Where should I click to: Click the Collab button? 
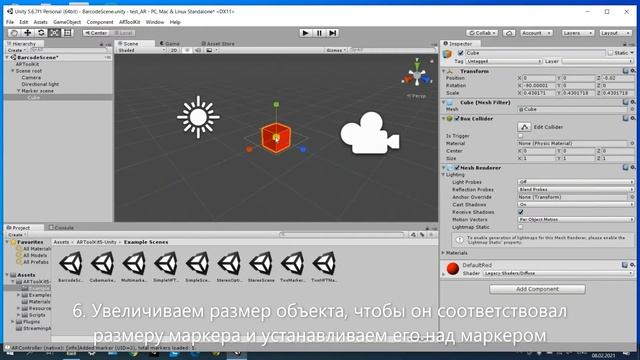482,33
